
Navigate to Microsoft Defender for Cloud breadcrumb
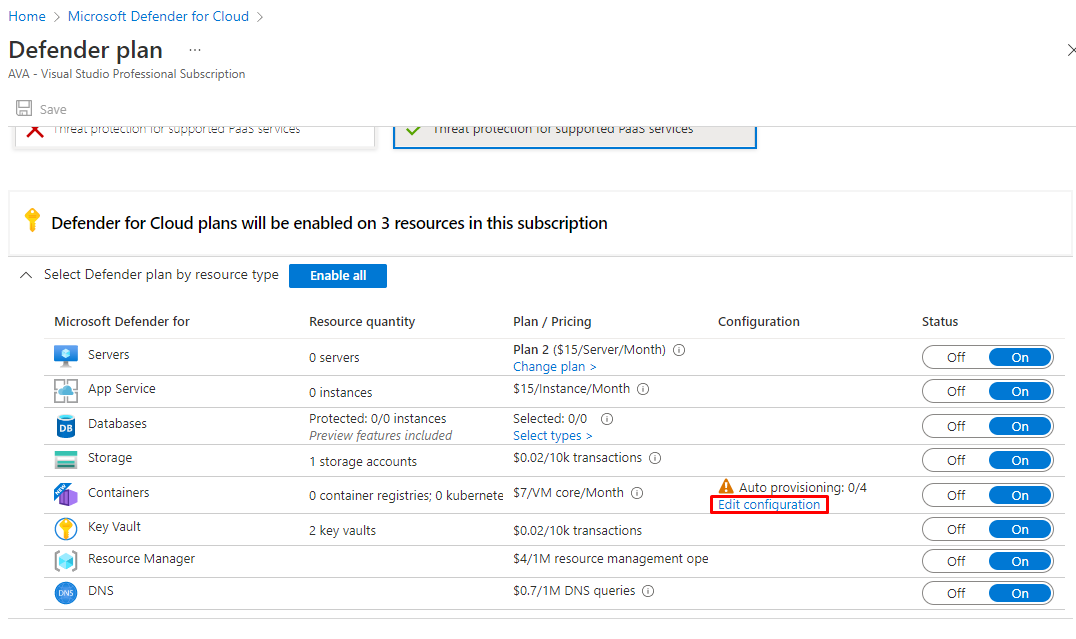point(158,16)
